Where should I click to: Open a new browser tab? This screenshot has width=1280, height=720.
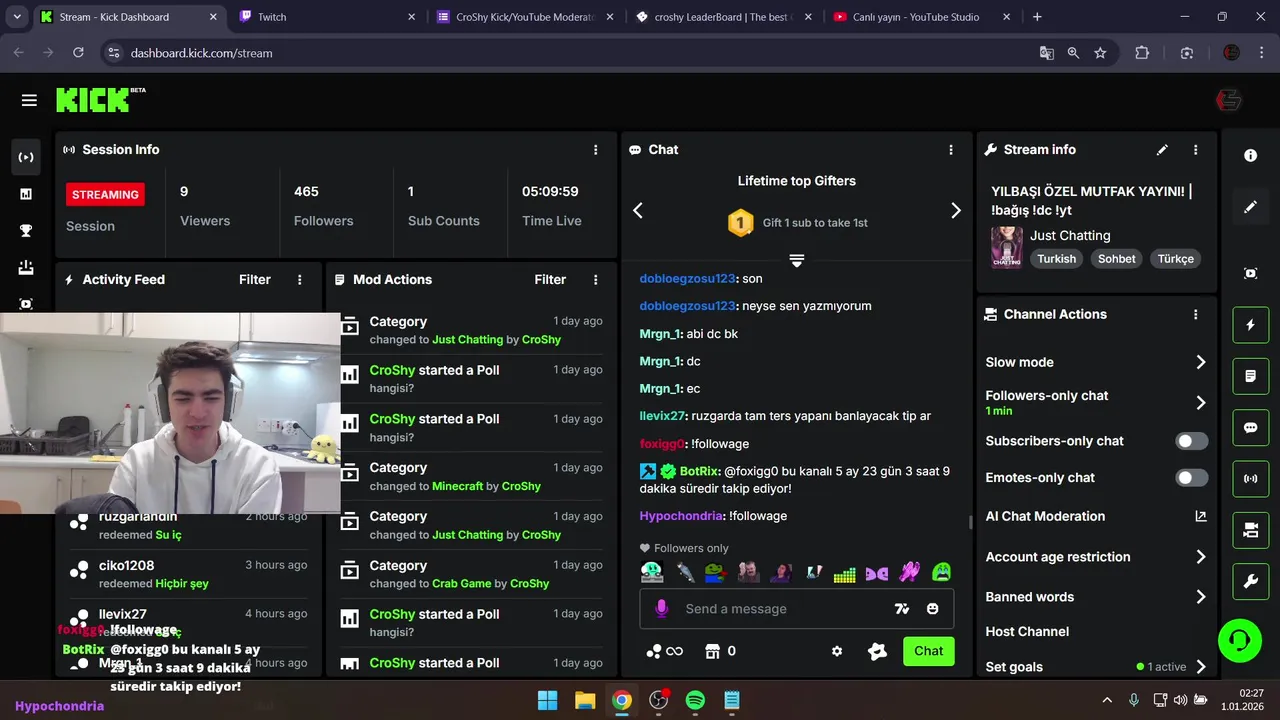(1037, 17)
